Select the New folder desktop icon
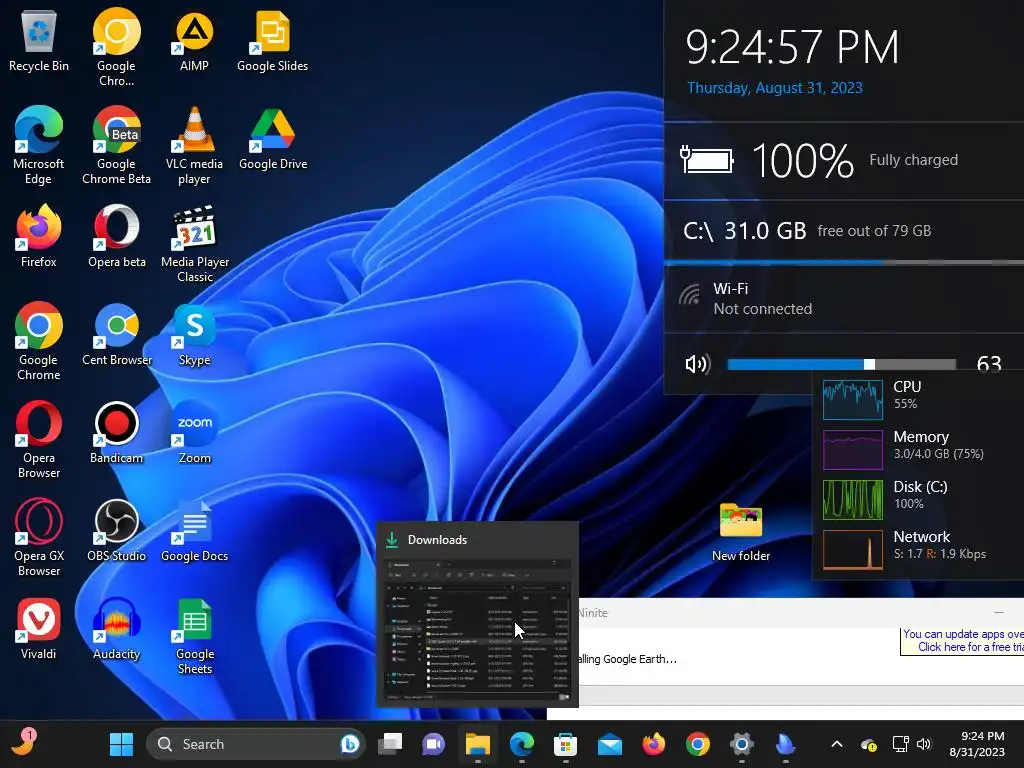 (741, 532)
